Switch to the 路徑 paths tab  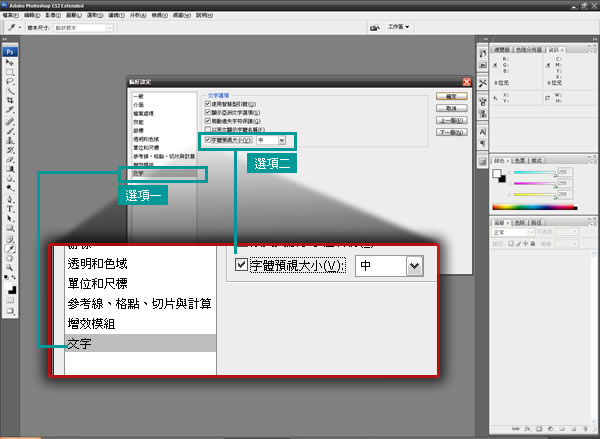[537, 222]
